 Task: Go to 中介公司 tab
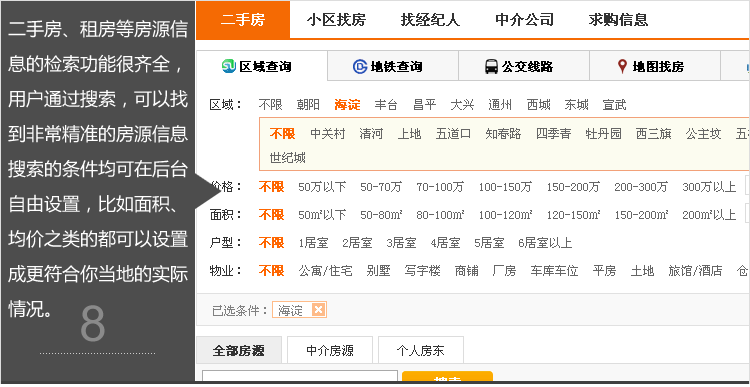point(524,20)
